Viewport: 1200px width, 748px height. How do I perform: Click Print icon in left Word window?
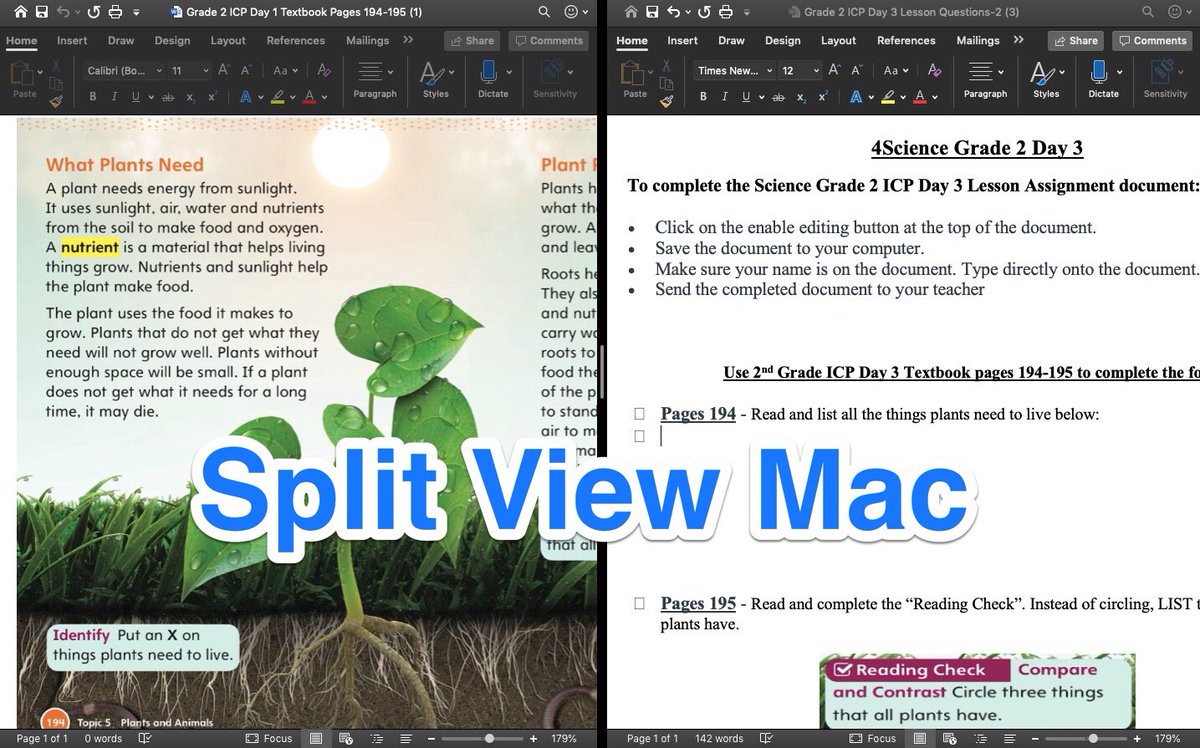pos(115,12)
